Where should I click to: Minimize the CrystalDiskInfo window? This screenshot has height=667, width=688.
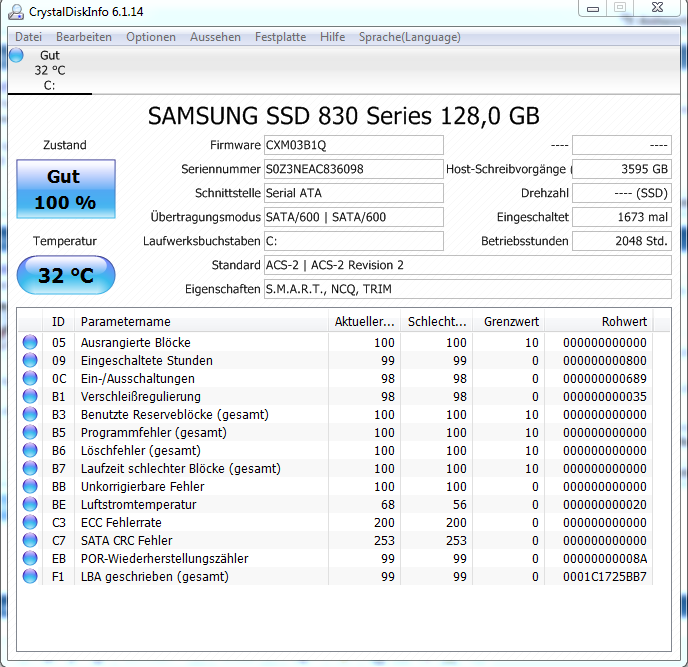(x=593, y=8)
